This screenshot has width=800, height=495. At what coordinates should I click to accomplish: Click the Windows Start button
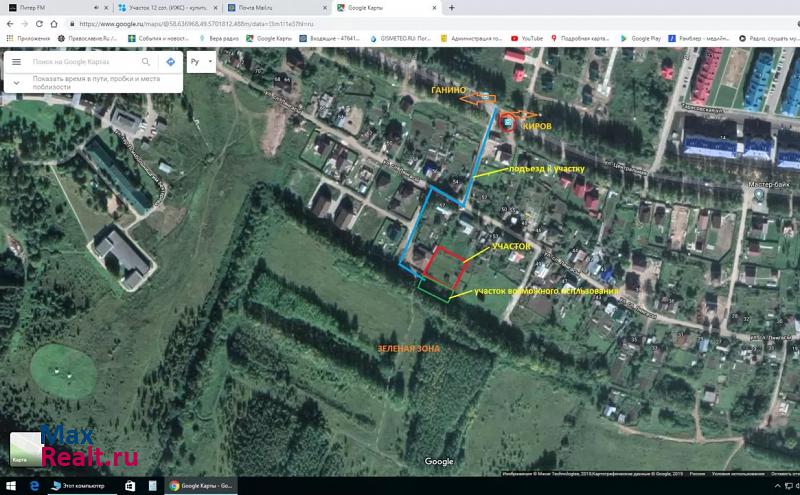click(9, 486)
